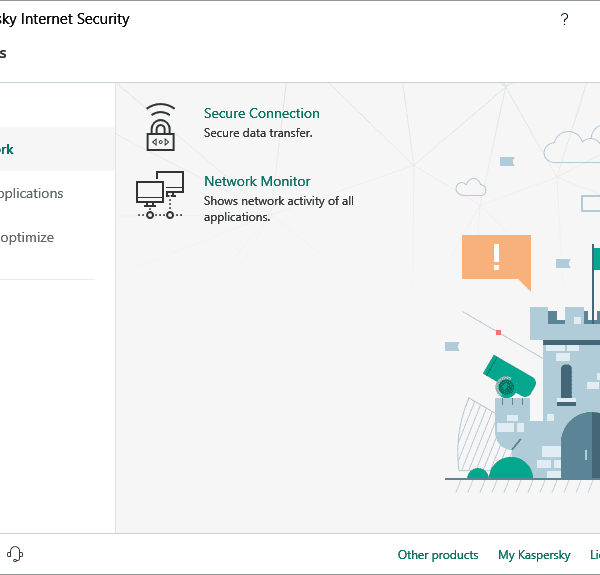Click the Internet Security window title
Screen dimensions: 600x575
(65, 19)
